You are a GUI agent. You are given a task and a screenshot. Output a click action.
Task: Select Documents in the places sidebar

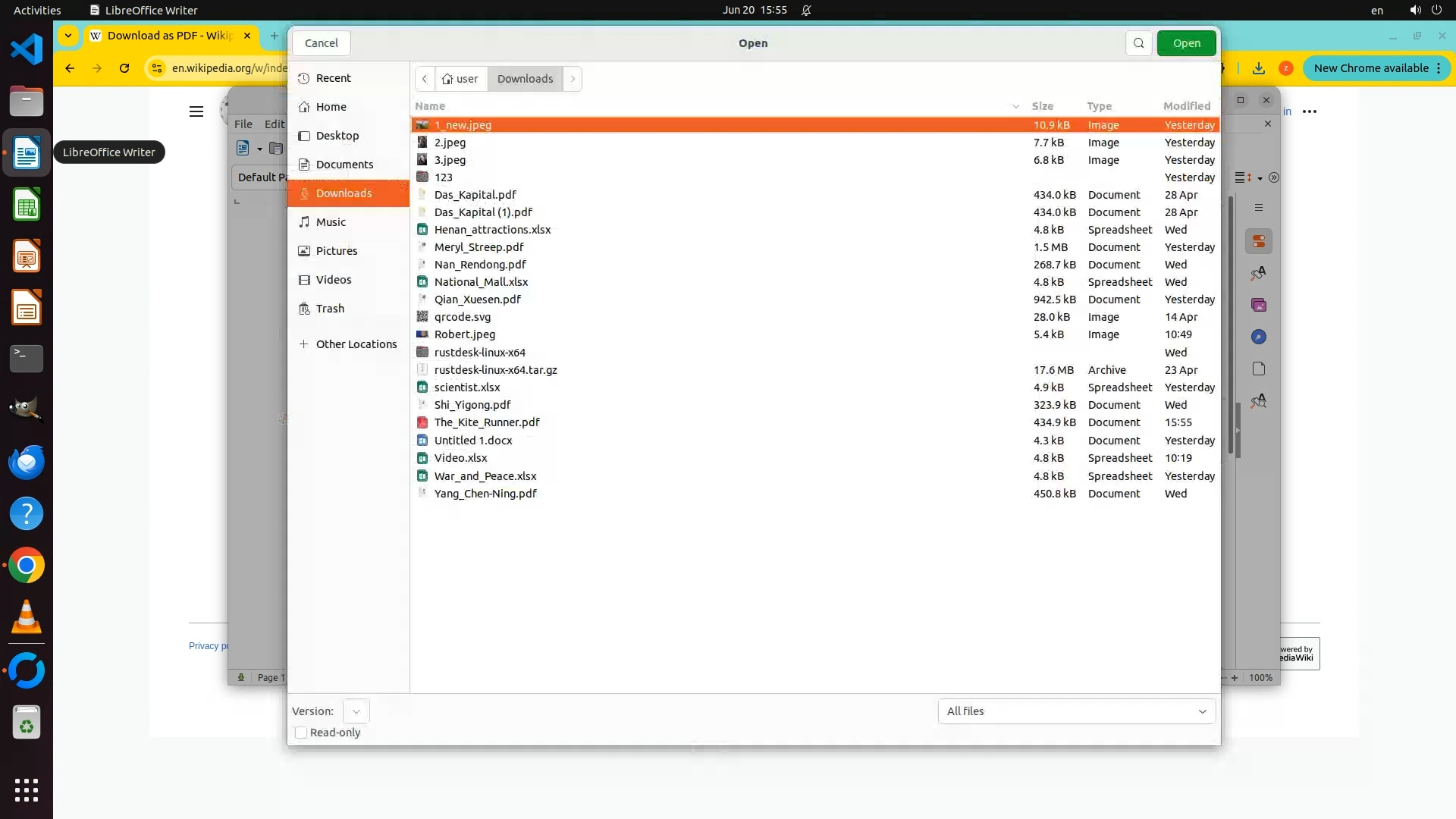344,165
